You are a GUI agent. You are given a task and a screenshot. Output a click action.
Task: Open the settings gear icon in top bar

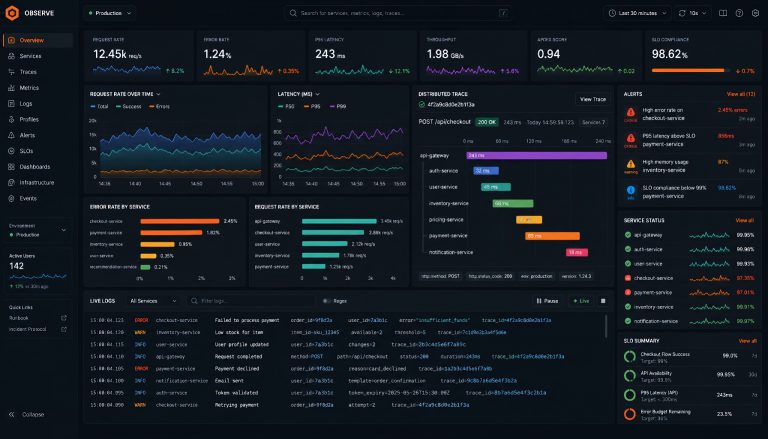tap(755, 13)
